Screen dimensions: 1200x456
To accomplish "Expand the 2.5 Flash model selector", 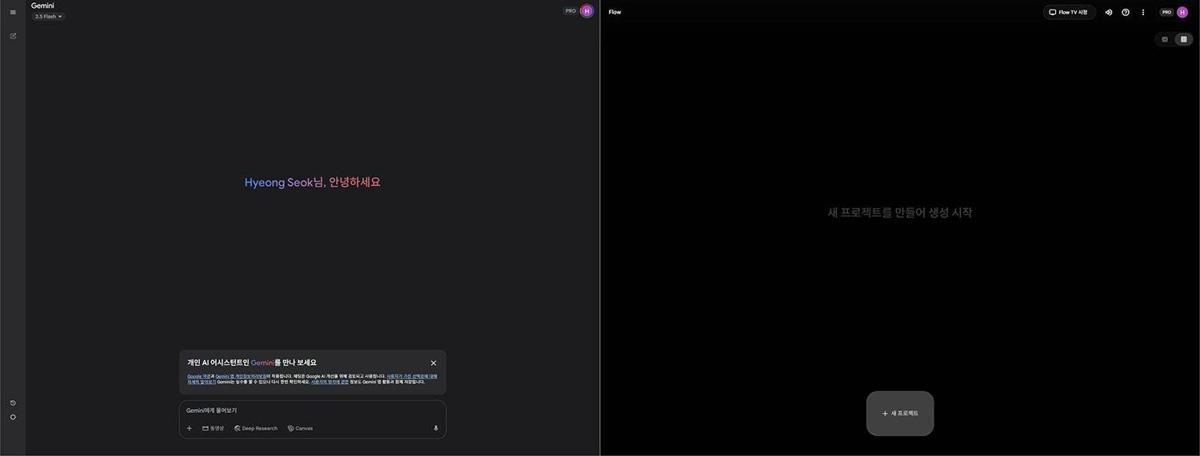I will pos(48,17).
